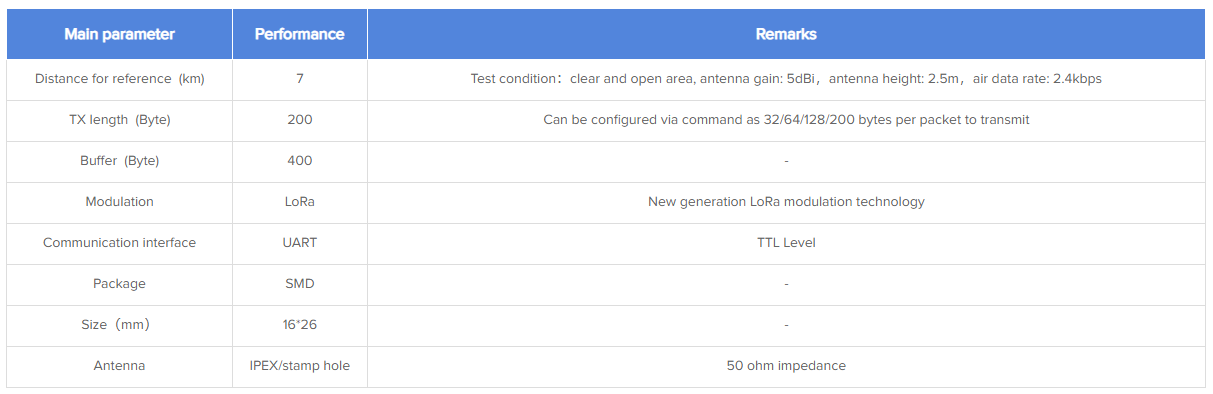Click the Main parameter column header

[x=119, y=34]
